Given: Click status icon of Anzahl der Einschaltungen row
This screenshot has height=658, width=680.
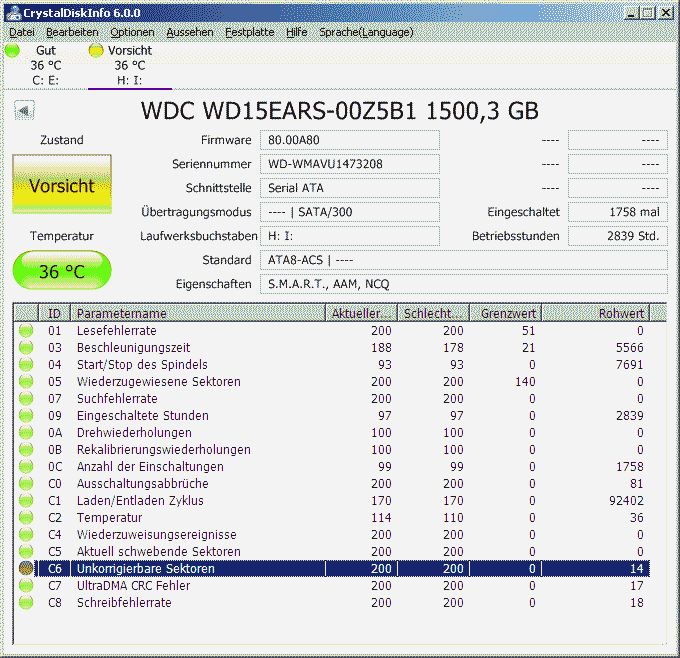Looking at the screenshot, I should click(x=26, y=467).
